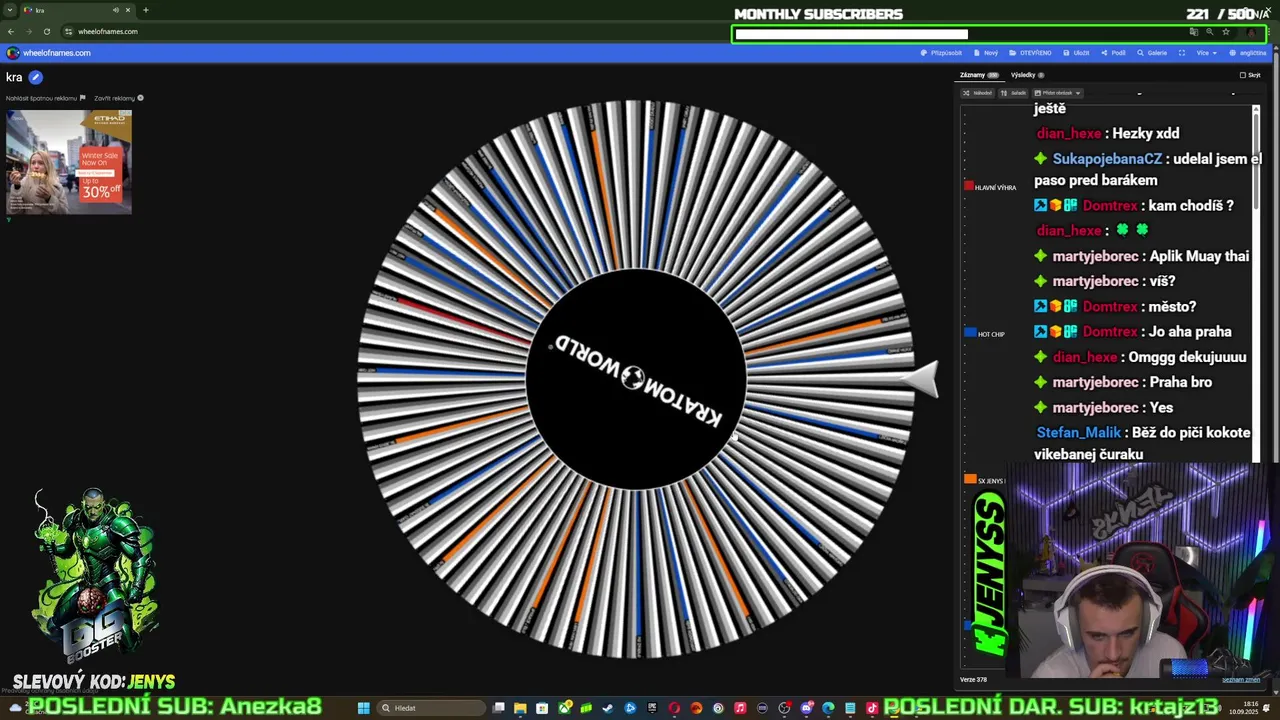
Task: Open Opera browser from taskbar
Action: tap(674, 708)
